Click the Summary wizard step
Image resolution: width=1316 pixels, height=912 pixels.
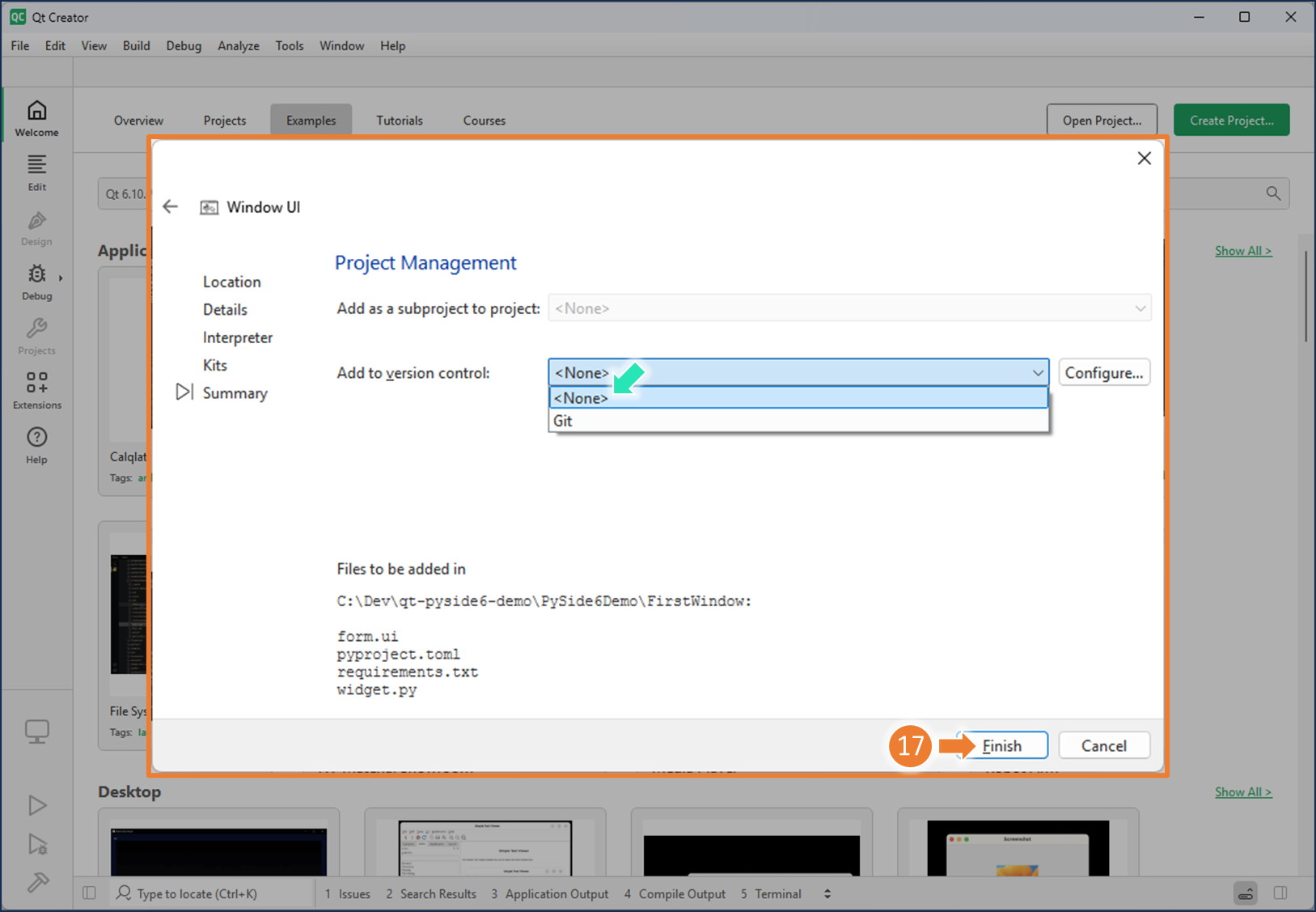click(235, 393)
